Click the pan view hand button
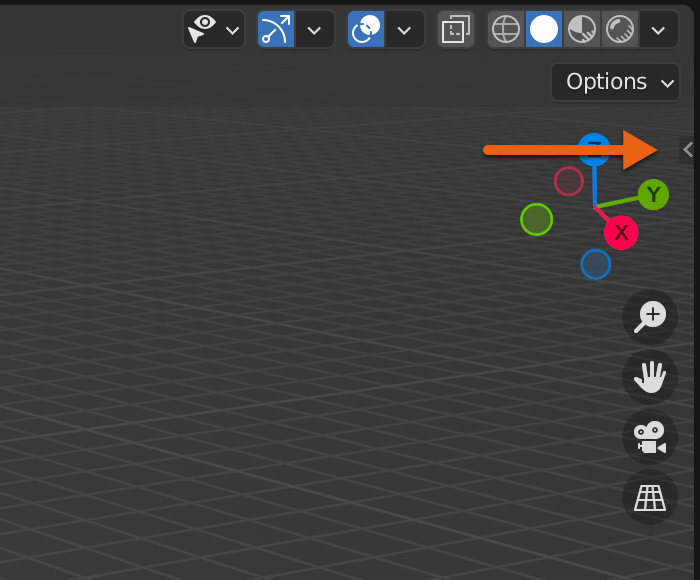Screen dimensions: 700x580 (650, 377)
